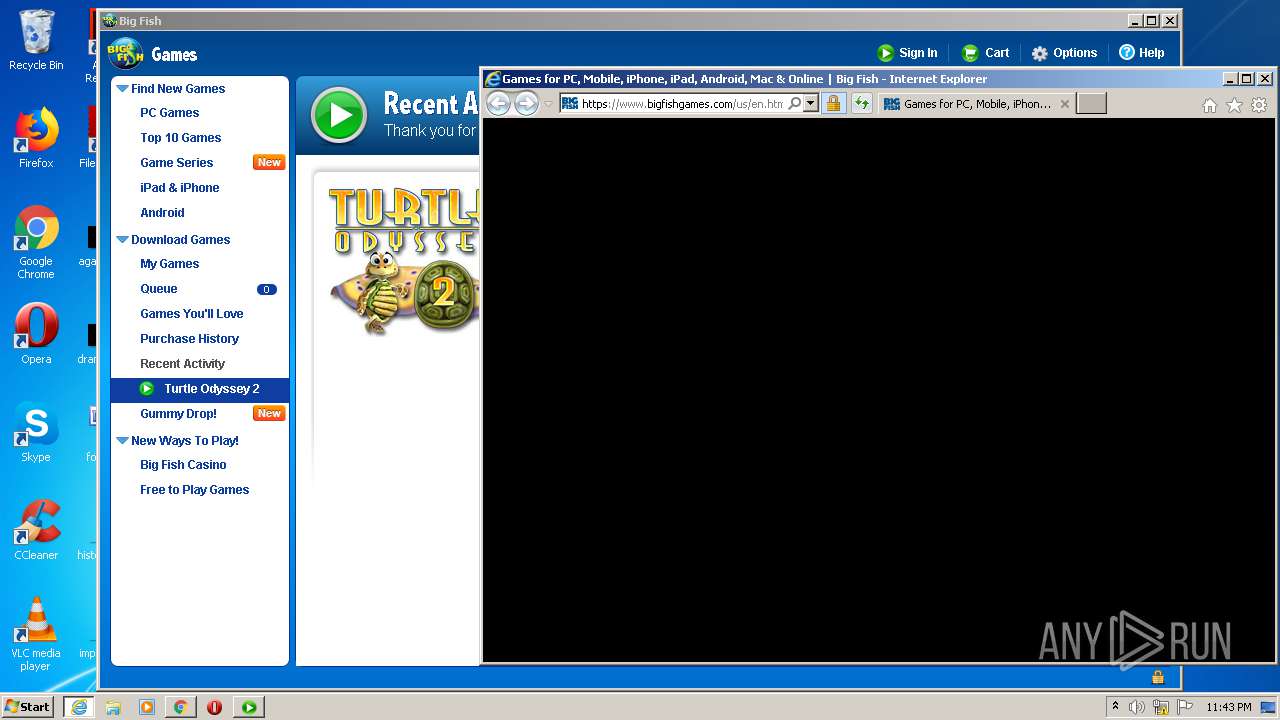
Task: Open media player from taskbar
Action: (x=147, y=707)
